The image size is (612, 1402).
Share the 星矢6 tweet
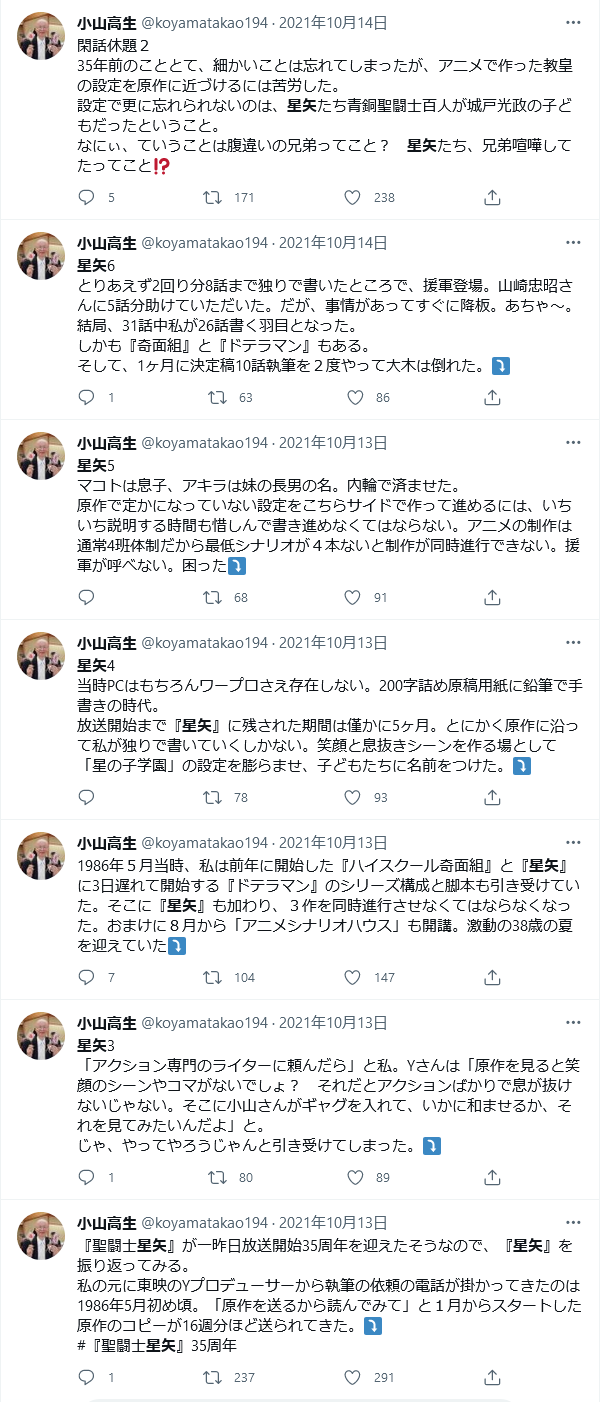(492, 398)
